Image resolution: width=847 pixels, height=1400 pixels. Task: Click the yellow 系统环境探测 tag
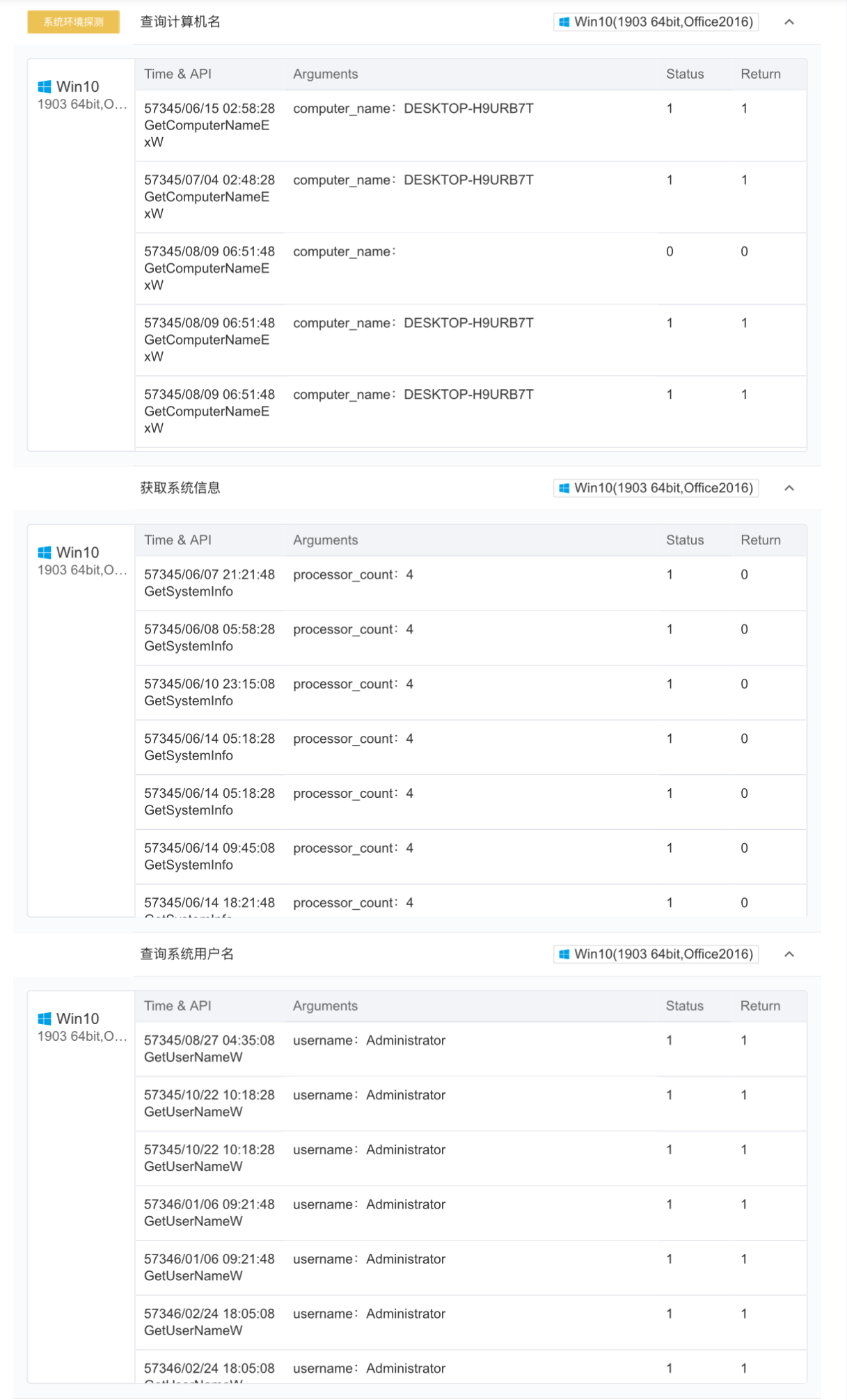pyautogui.click(x=73, y=22)
